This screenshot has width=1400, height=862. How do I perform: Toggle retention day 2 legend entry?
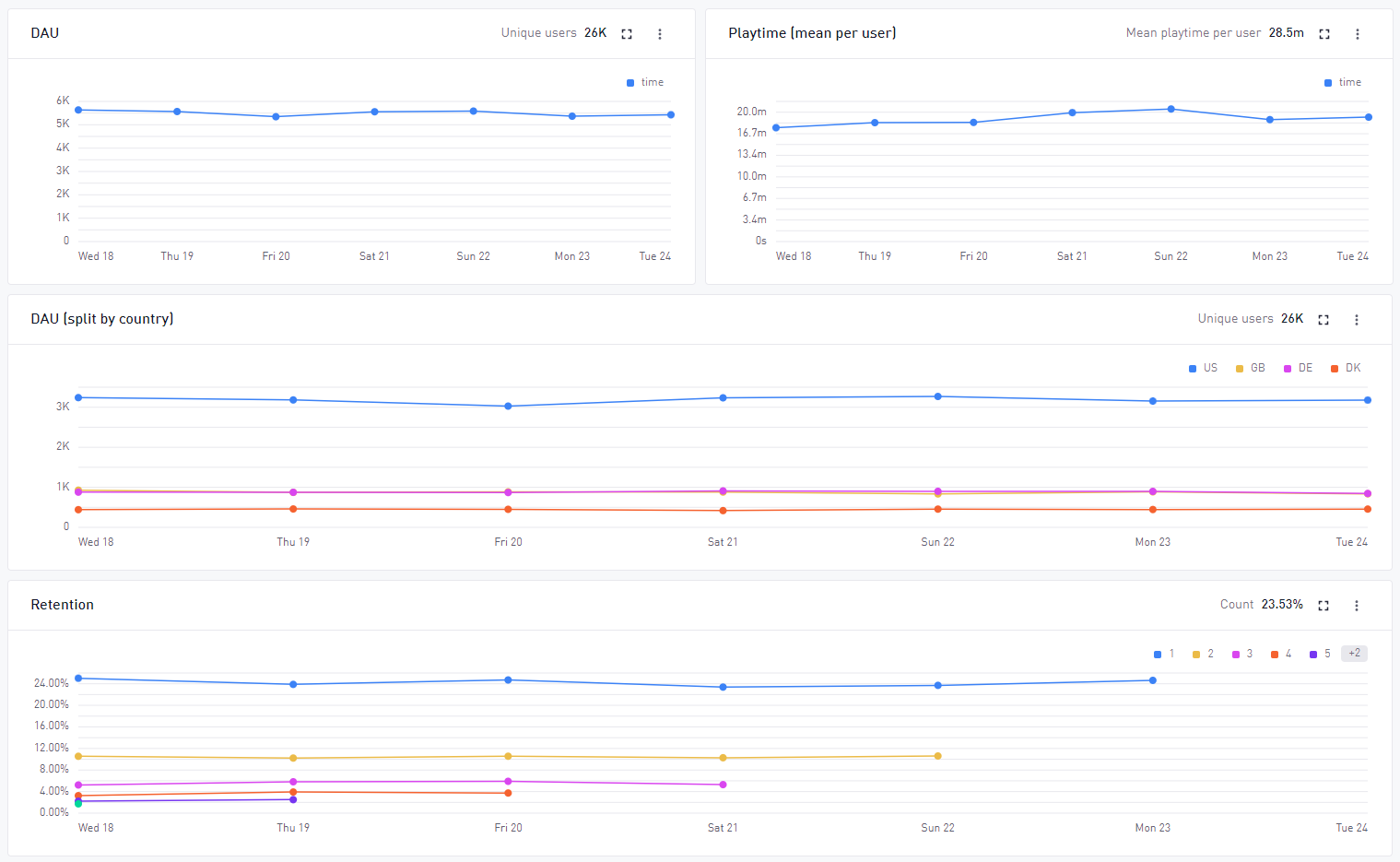[x=1203, y=654]
